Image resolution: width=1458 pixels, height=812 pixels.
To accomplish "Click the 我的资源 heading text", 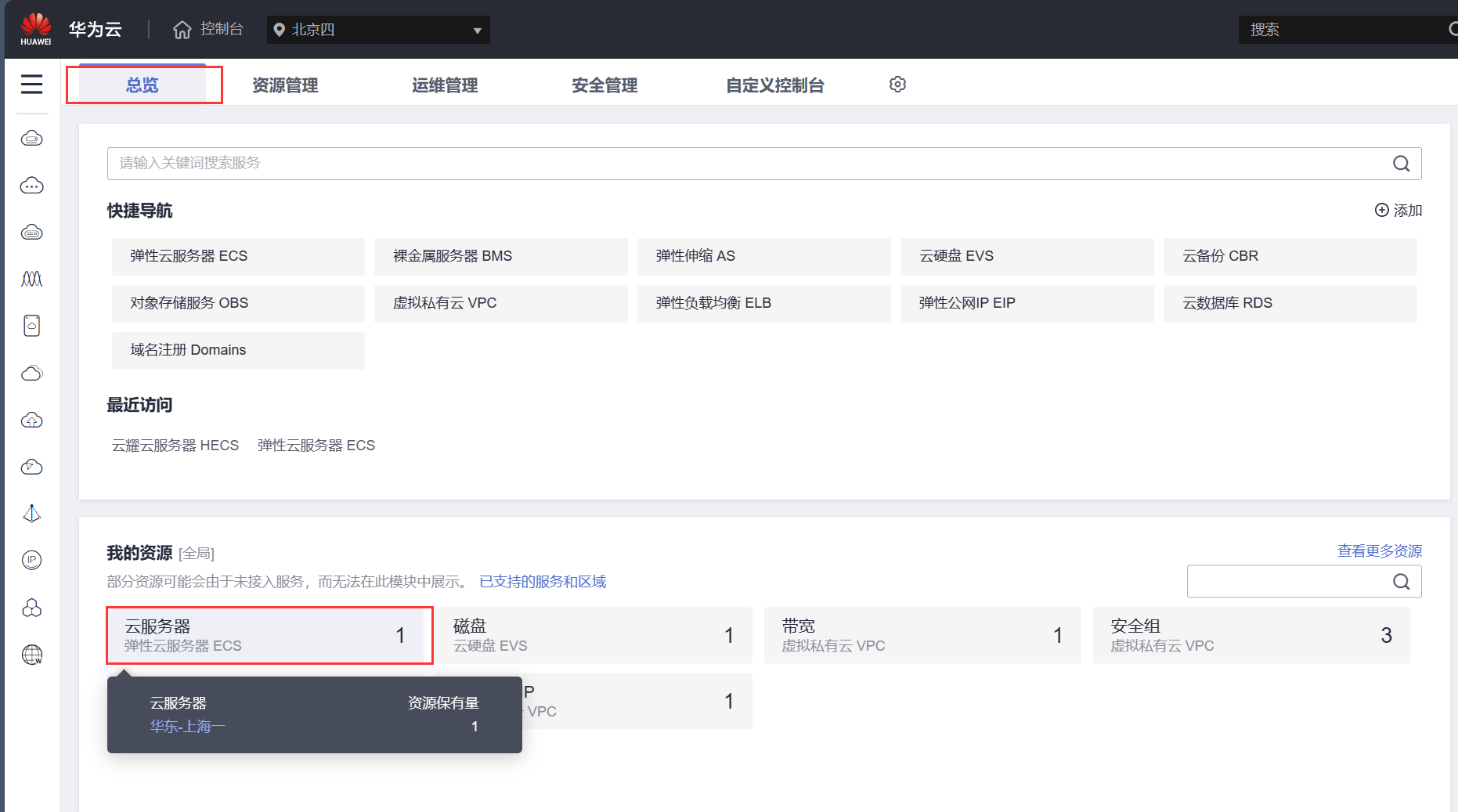I will (x=139, y=553).
